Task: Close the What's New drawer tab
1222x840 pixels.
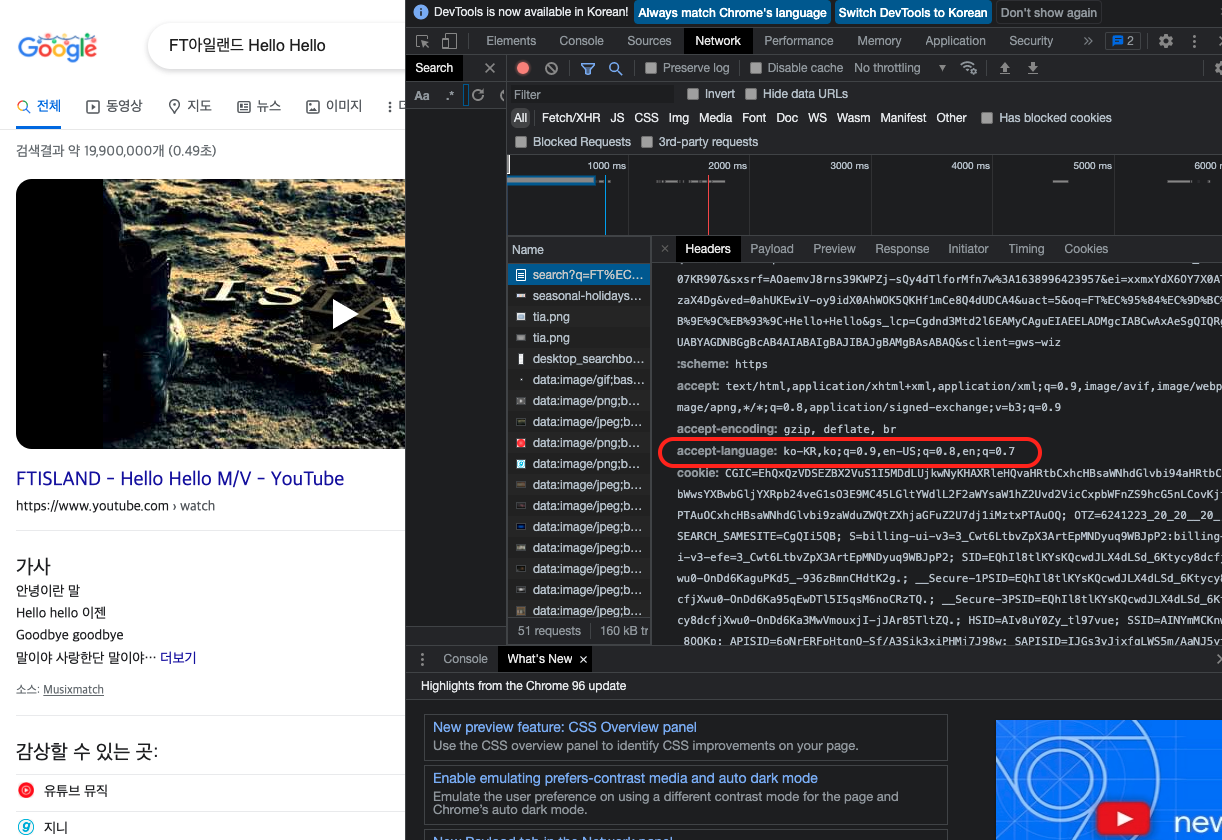Action: [583, 659]
